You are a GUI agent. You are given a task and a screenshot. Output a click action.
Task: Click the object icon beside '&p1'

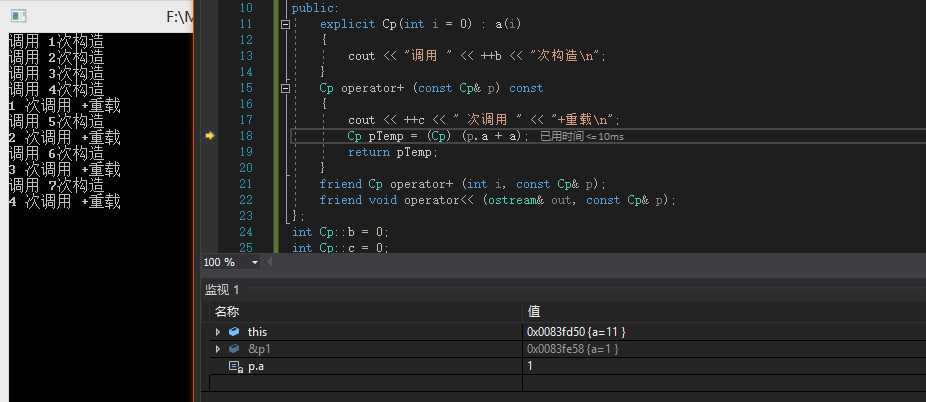[x=234, y=349]
